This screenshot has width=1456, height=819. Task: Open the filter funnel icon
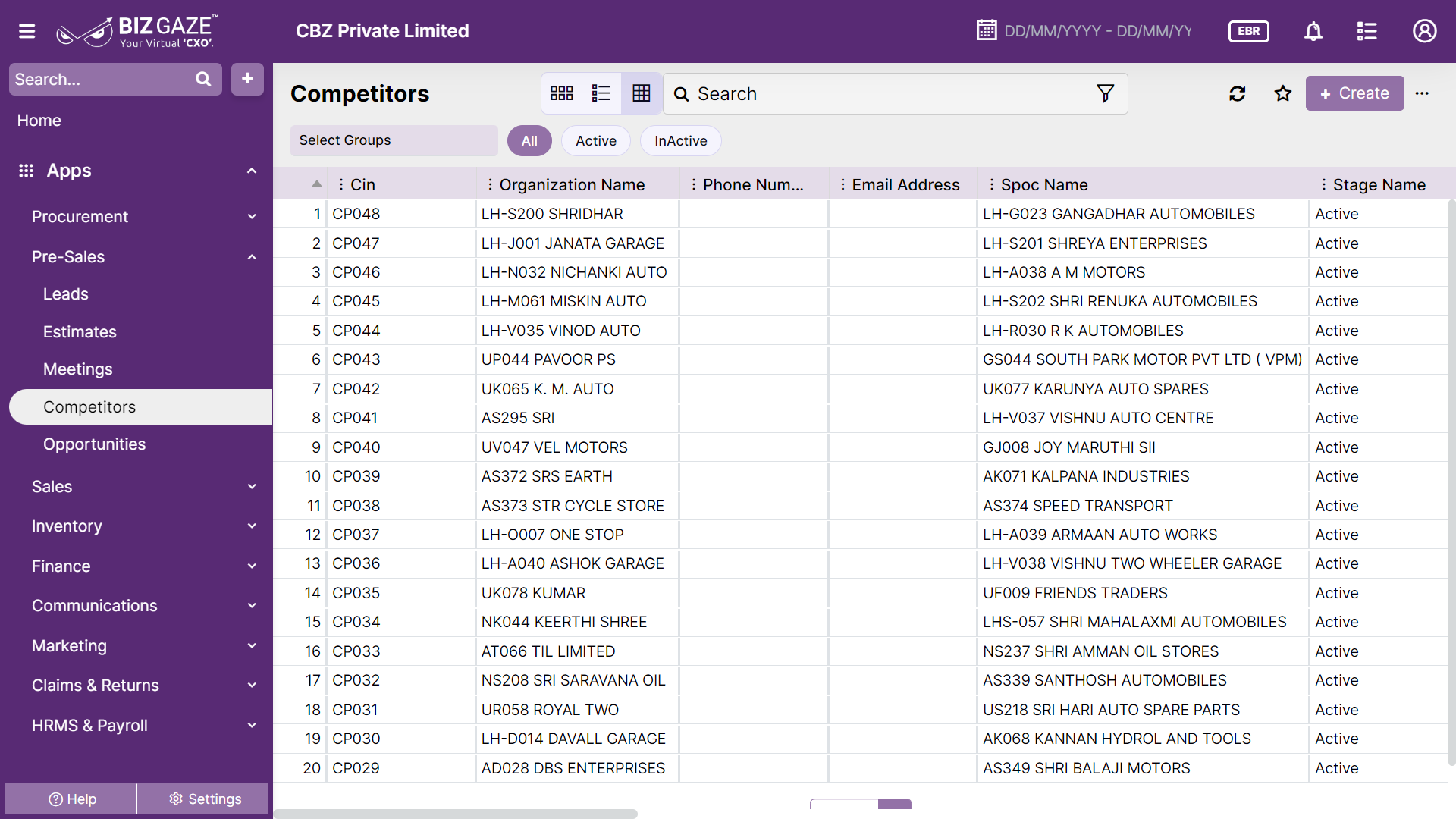click(x=1105, y=93)
